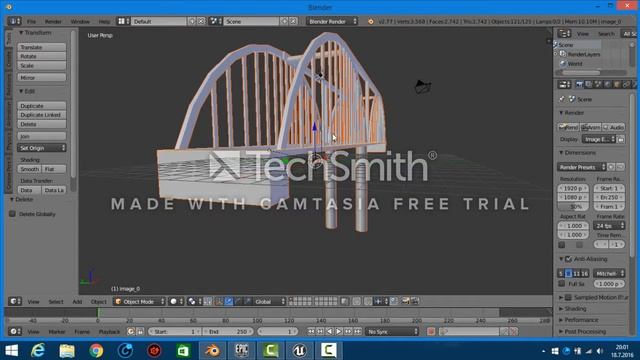Screen dimensions: 640x360
Task: Click the Join button
Action: tap(42, 136)
